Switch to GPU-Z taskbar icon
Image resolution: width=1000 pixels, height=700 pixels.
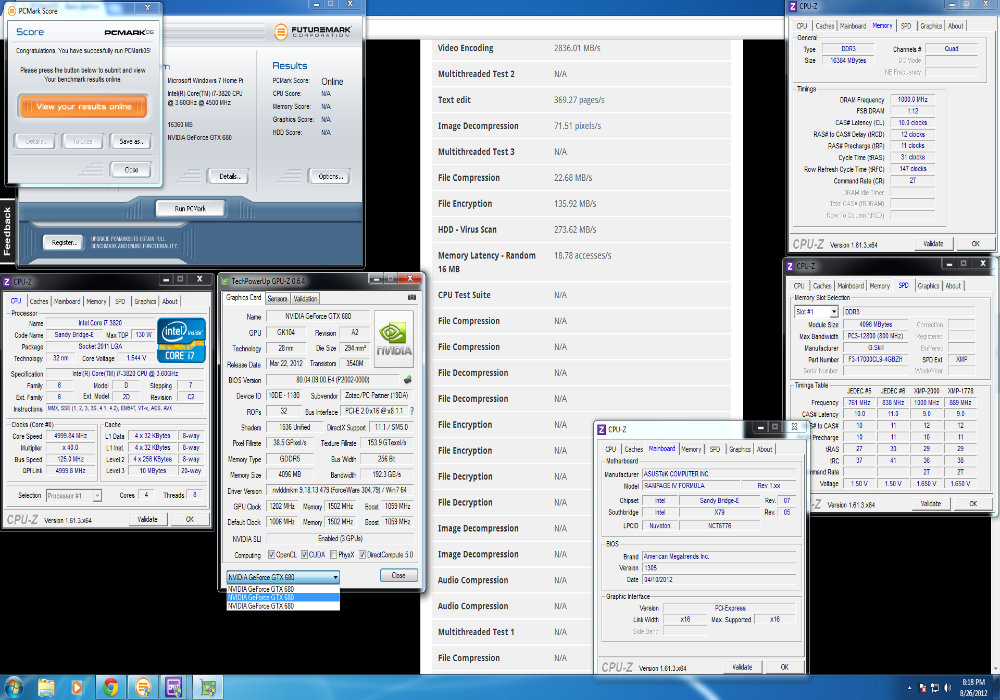coord(208,687)
